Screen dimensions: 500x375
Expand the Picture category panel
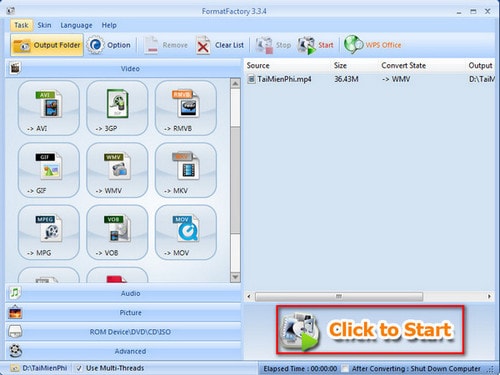coord(123,313)
